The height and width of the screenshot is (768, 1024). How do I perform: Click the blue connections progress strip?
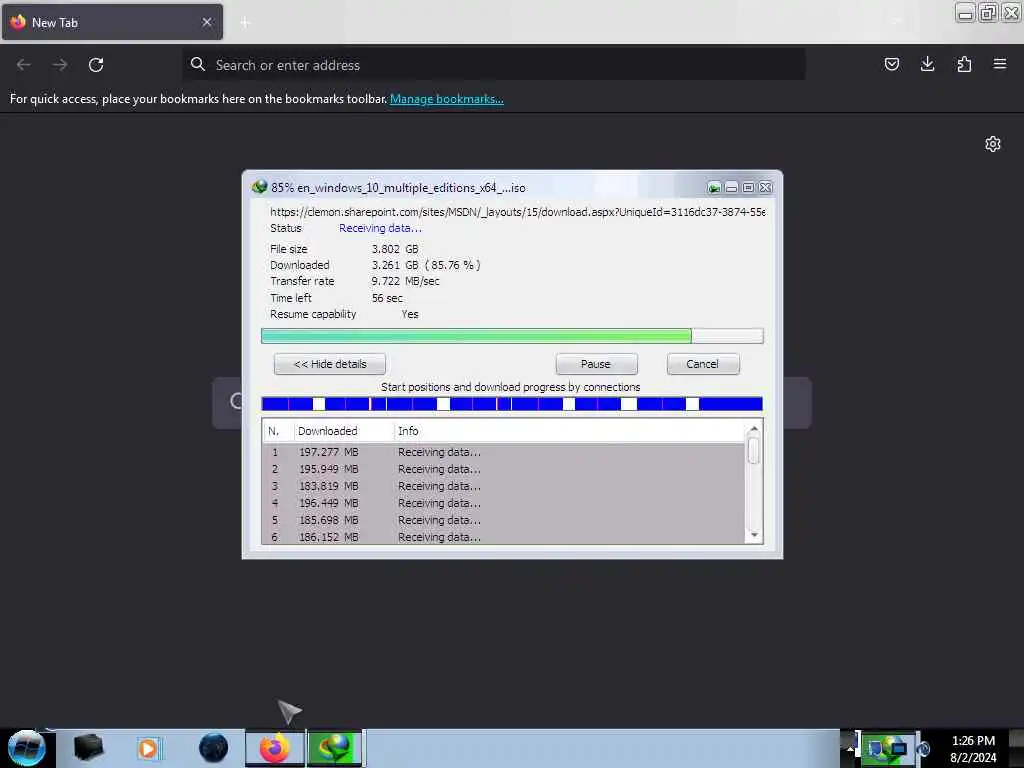[x=512, y=404]
